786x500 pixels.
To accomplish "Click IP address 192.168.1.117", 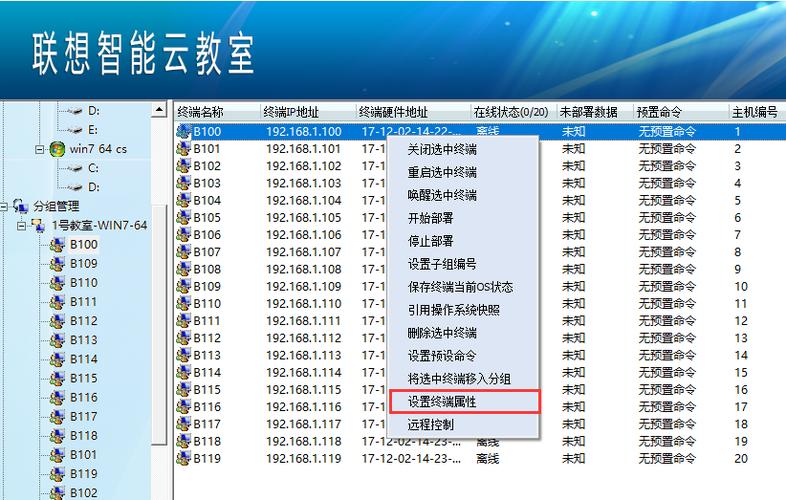I will coord(304,424).
